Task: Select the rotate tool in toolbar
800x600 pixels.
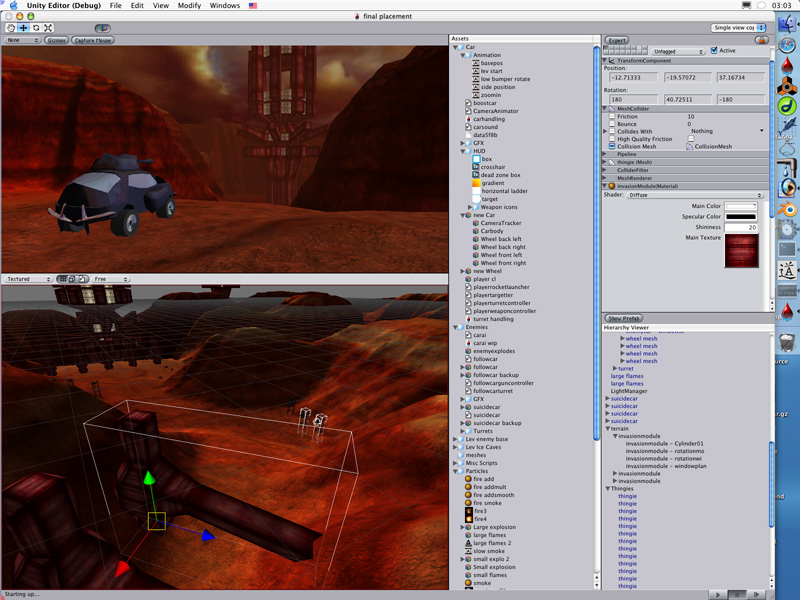Action: 36,28
